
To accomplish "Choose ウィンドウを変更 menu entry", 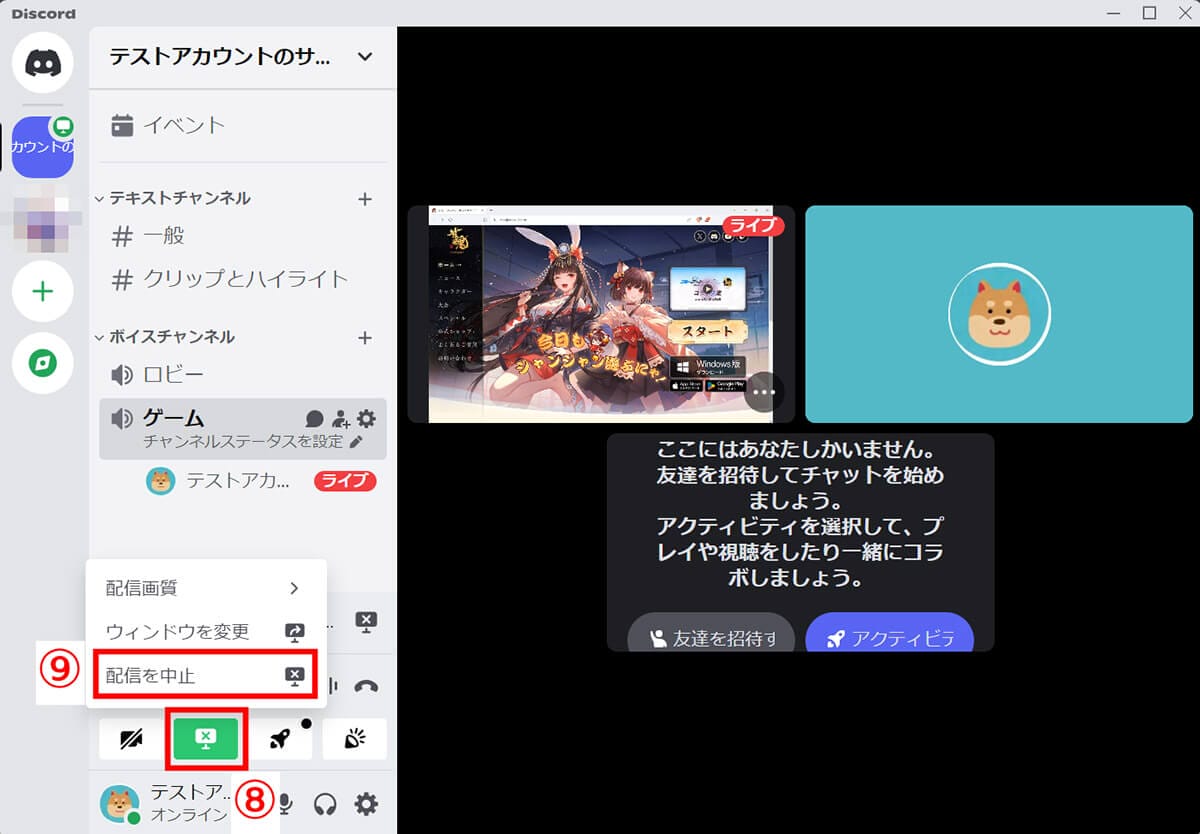I will tap(205, 632).
